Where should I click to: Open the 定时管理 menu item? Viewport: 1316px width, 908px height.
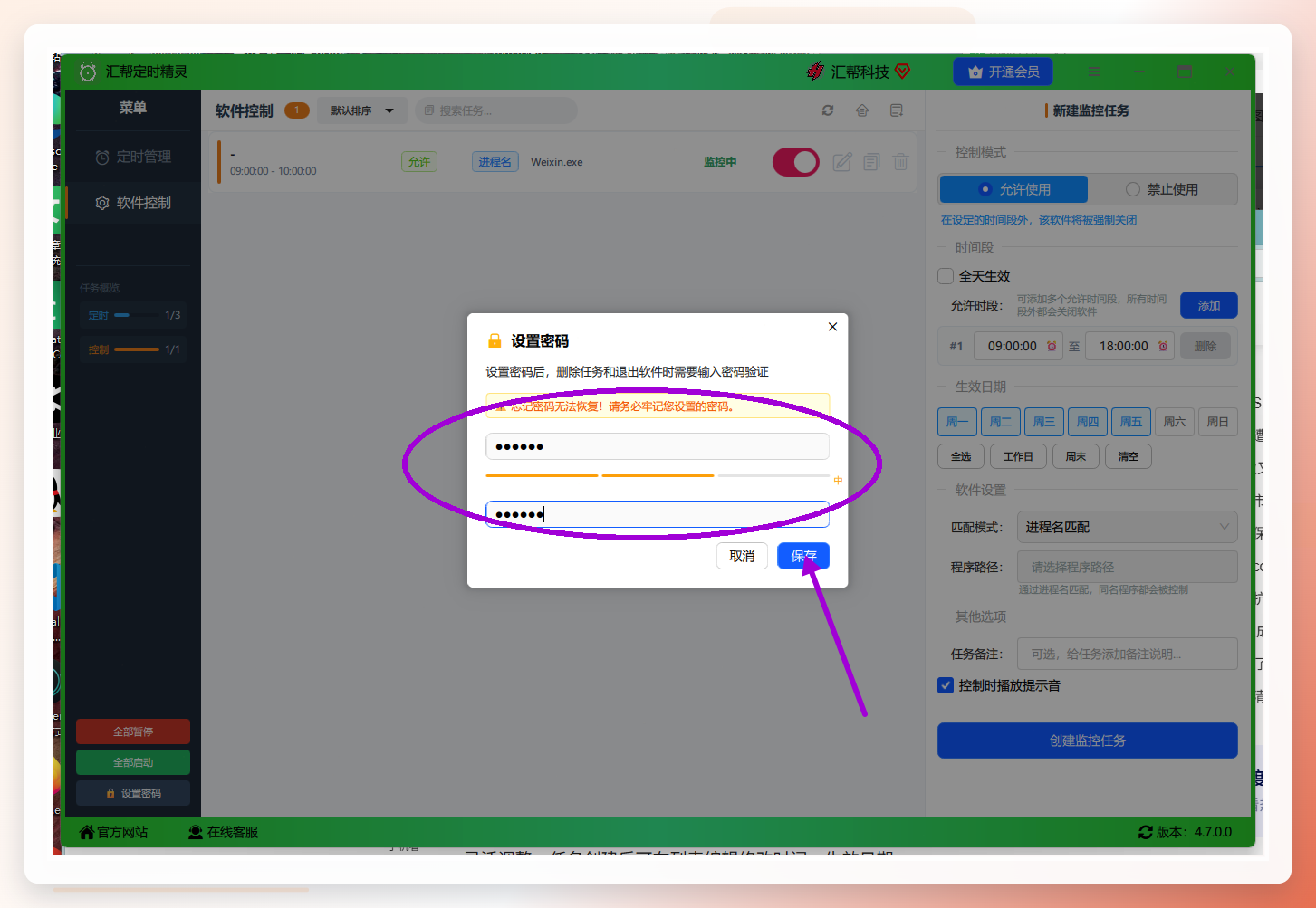tap(133, 157)
